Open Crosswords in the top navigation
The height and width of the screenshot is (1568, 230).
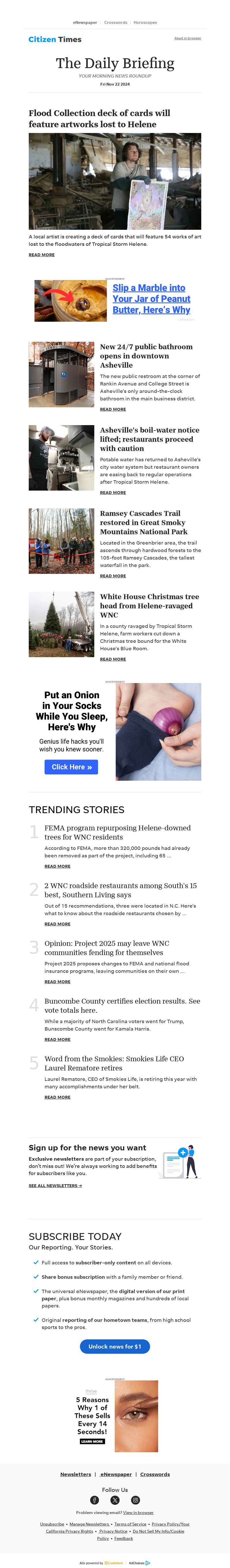pos(116,22)
